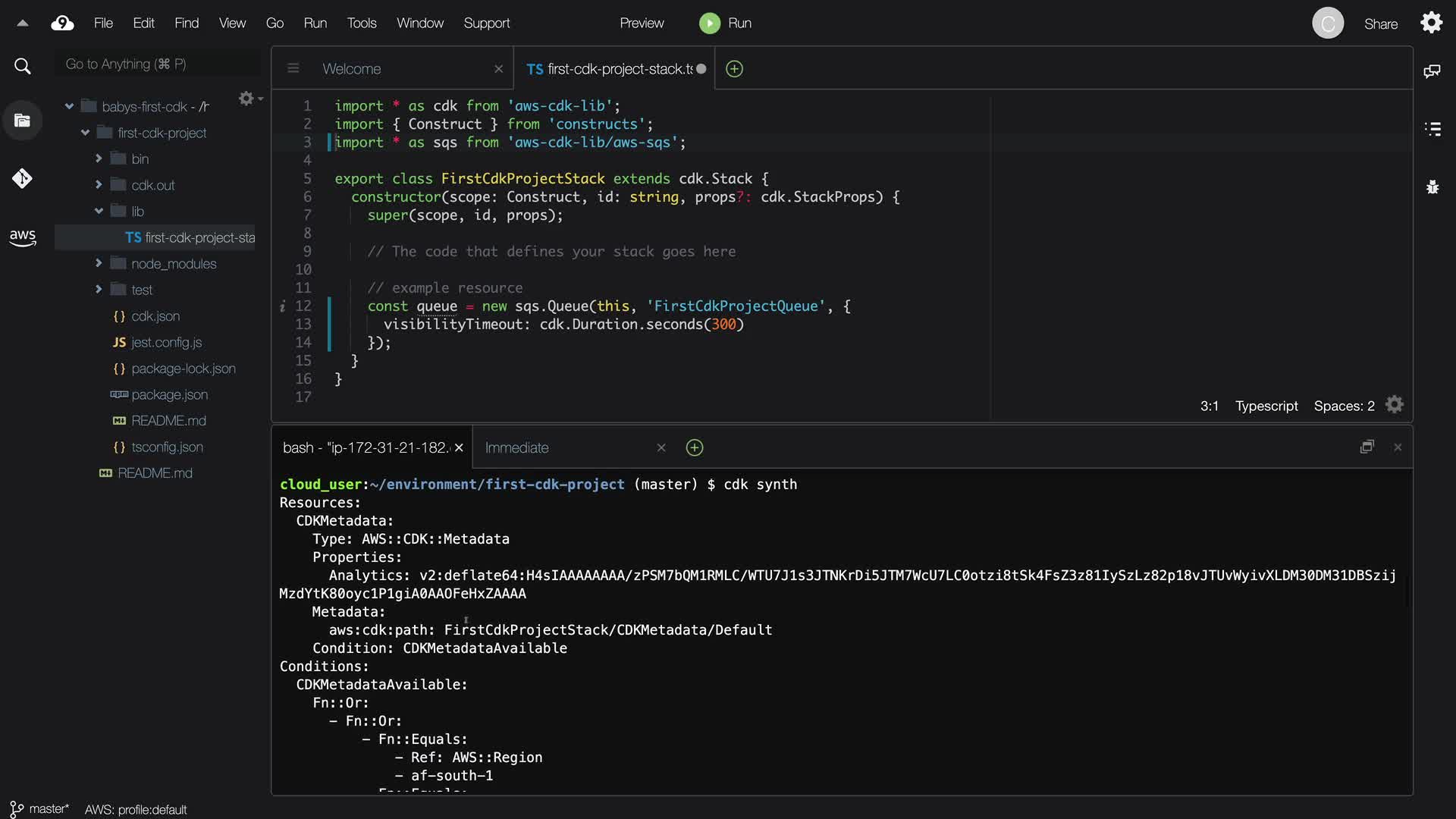Open file tree settings gear dropdown

[249, 99]
